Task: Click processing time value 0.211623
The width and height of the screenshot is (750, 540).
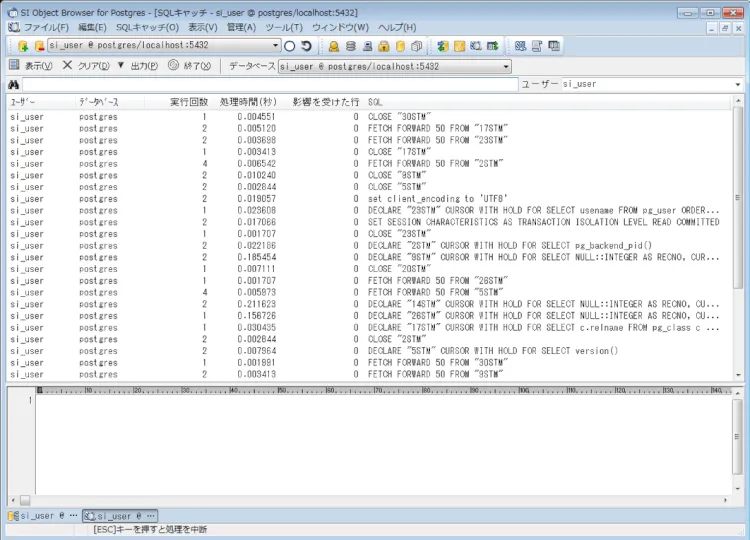Action: (256, 304)
